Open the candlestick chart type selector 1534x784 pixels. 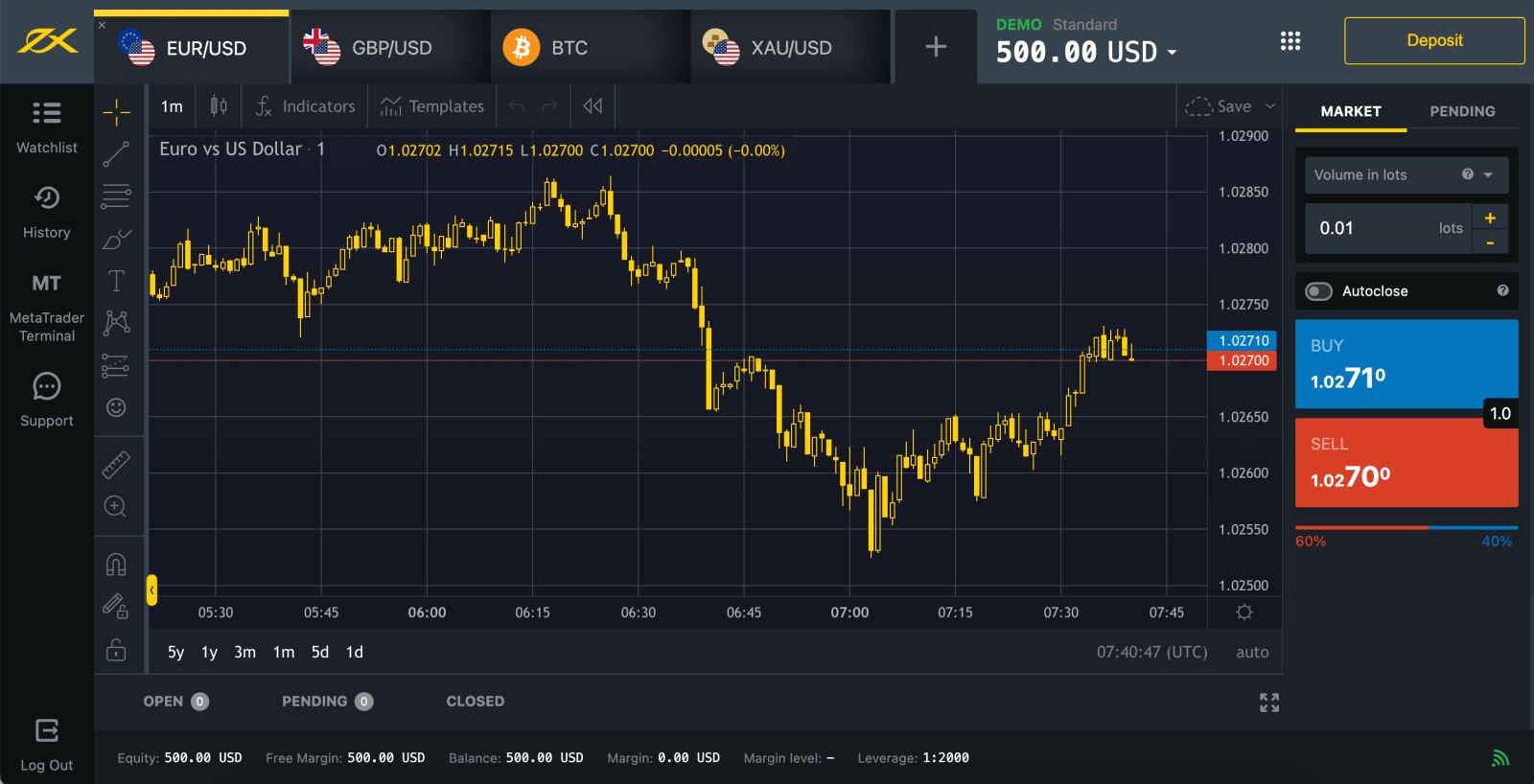coord(219,106)
